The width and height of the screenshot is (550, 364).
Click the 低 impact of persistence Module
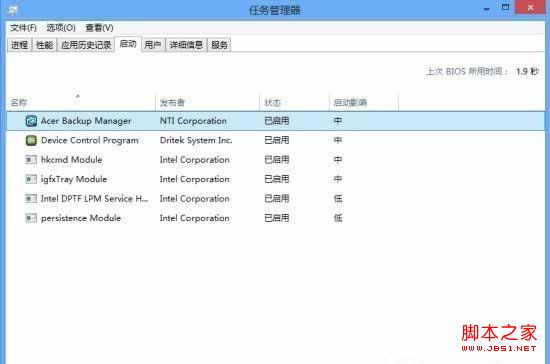tap(338, 218)
